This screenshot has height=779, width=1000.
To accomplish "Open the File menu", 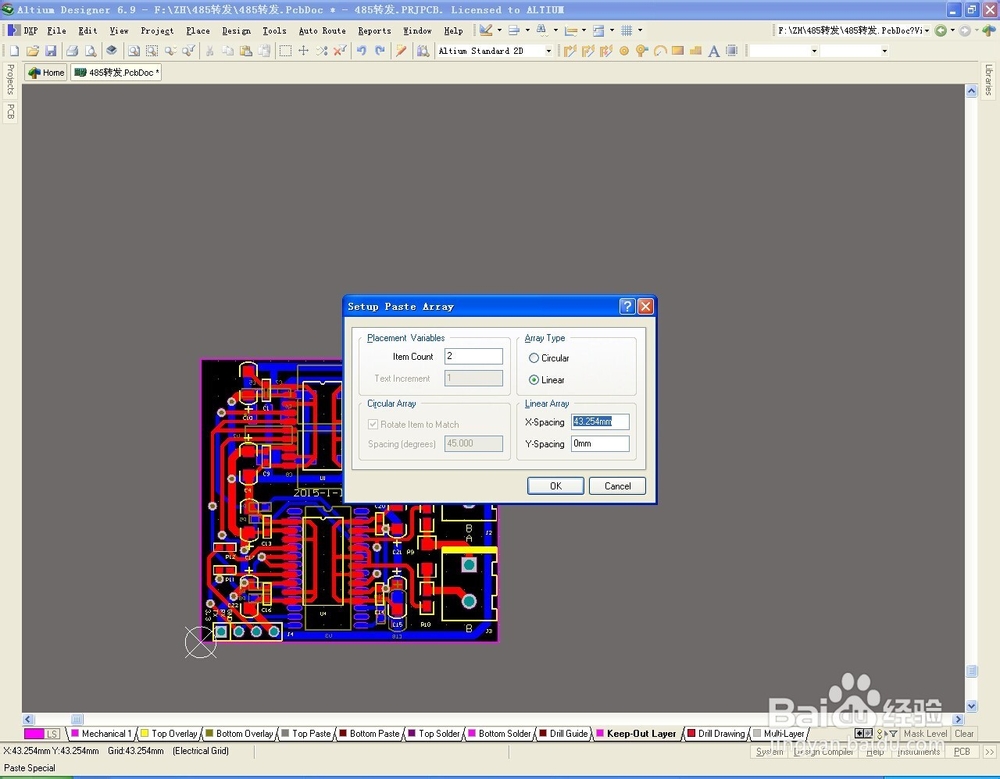I will [x=57, y=30].
